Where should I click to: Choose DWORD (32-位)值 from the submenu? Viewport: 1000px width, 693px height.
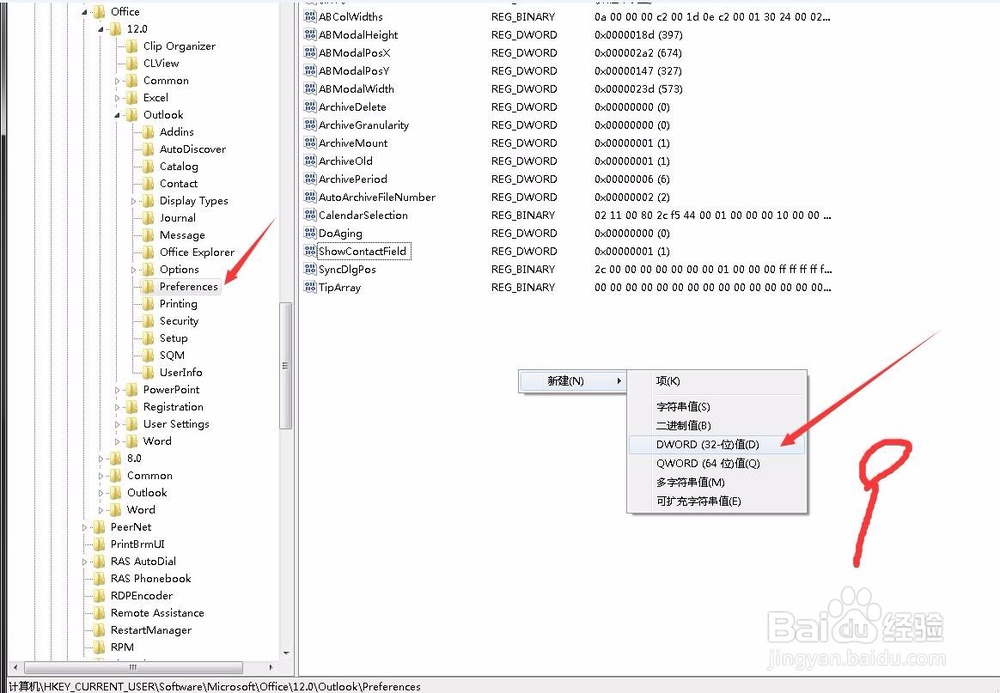(x=707, y=444)
